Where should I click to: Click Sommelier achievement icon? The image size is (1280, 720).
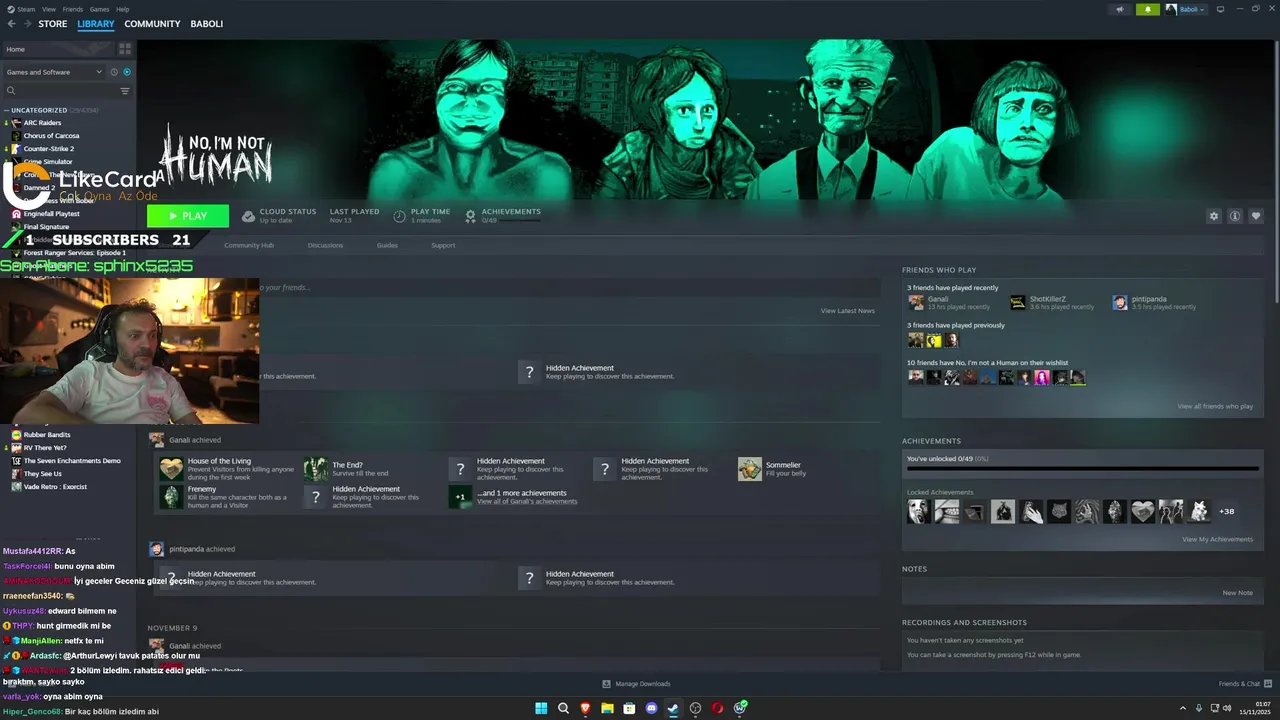coord(750,469)
